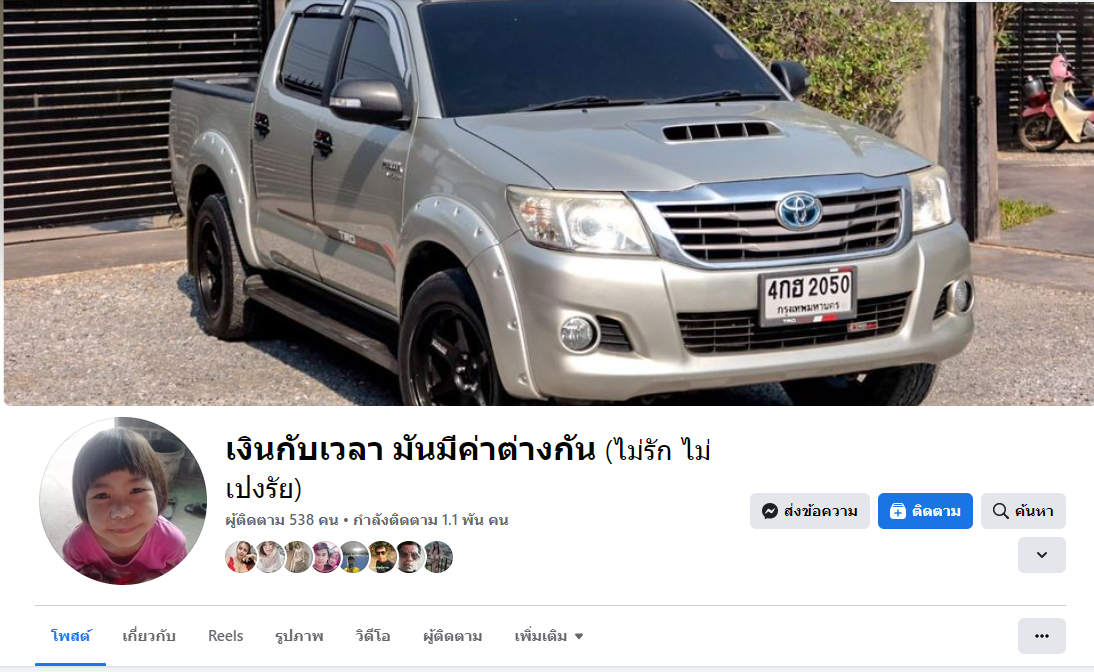Open the three-dots options menu
1094x672 pixels.
coord(1041,636)
